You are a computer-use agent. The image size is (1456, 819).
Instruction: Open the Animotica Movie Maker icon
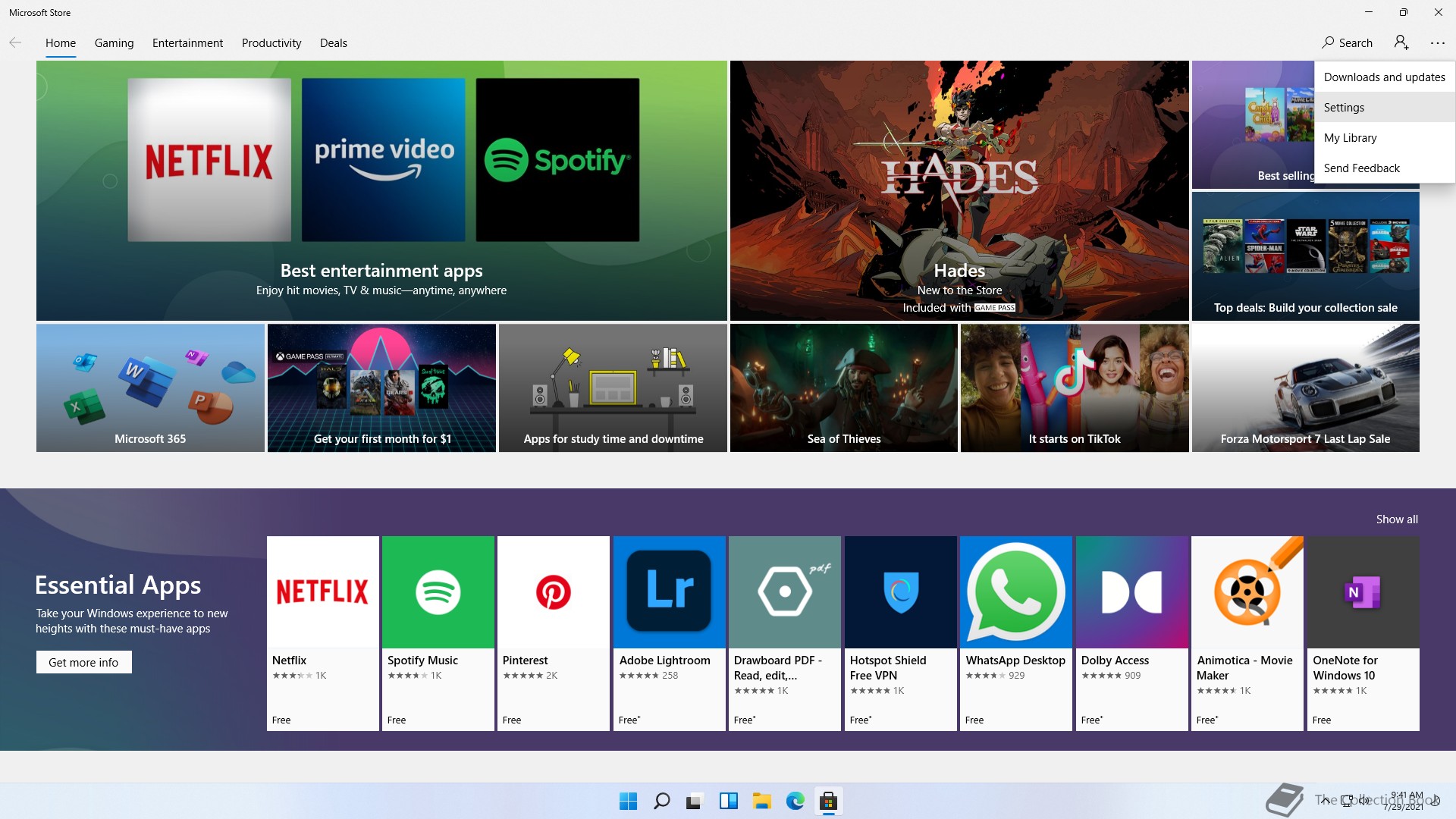[1247, 592]
